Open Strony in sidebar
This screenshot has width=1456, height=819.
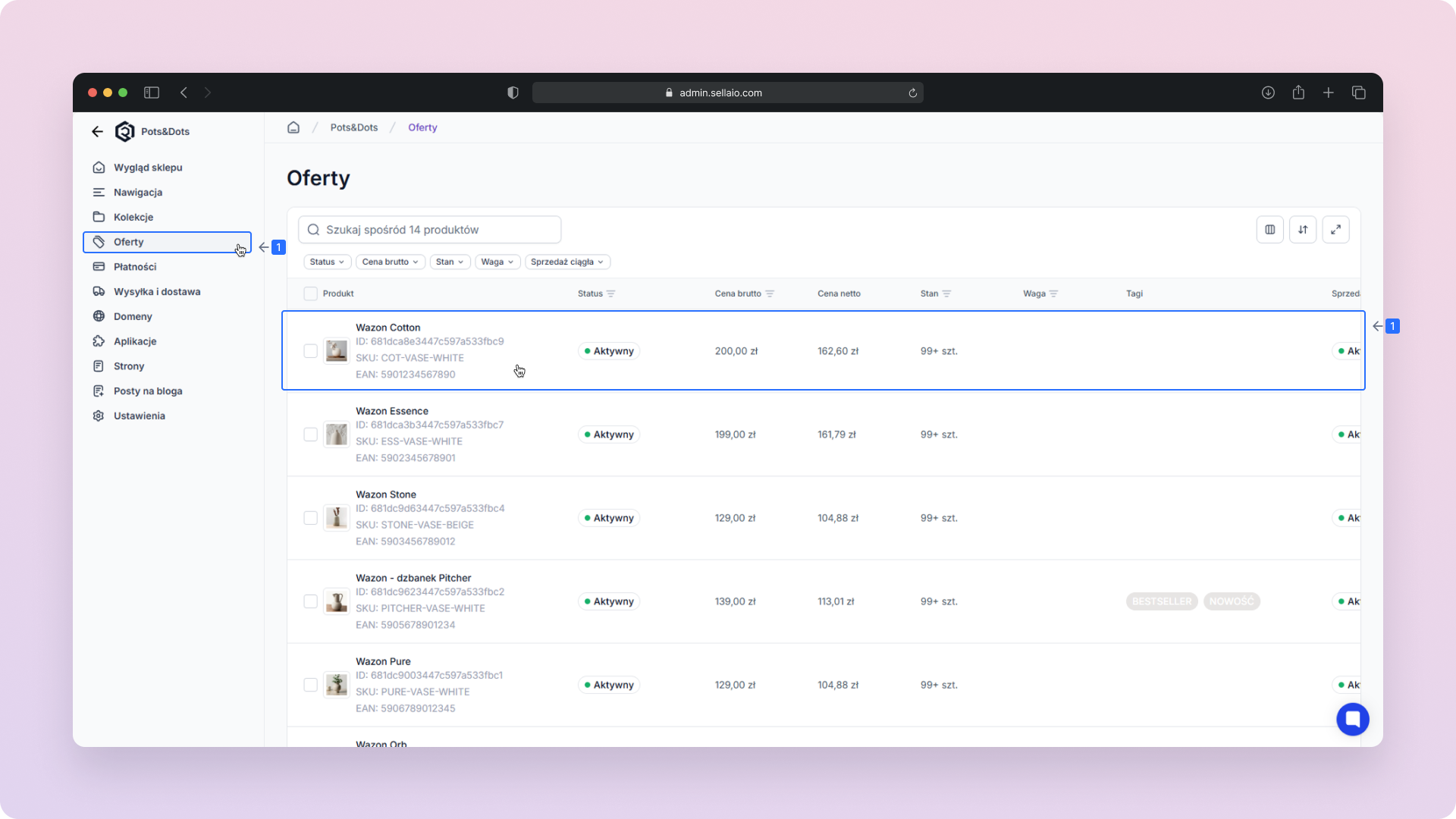pyautogui.click(x=167, y=366)
